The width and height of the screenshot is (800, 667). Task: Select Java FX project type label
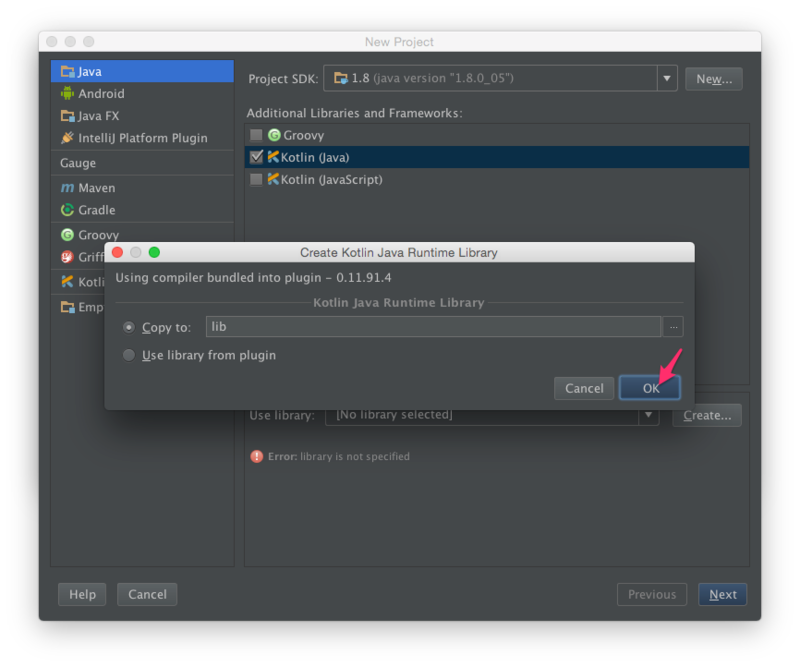pyautogui.click(x=98, y=116)
